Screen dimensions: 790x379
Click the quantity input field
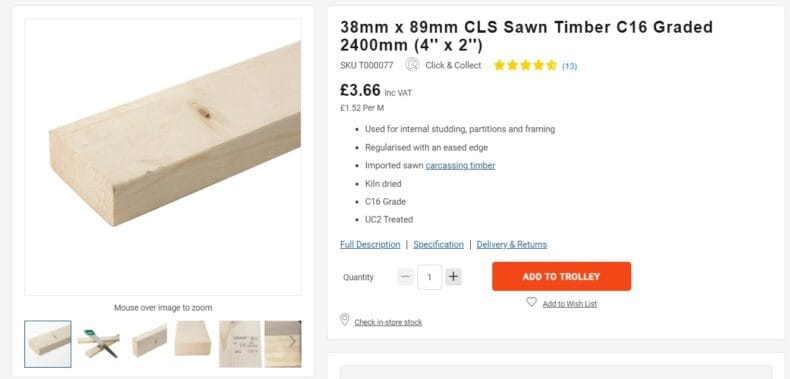click(429, 277)
